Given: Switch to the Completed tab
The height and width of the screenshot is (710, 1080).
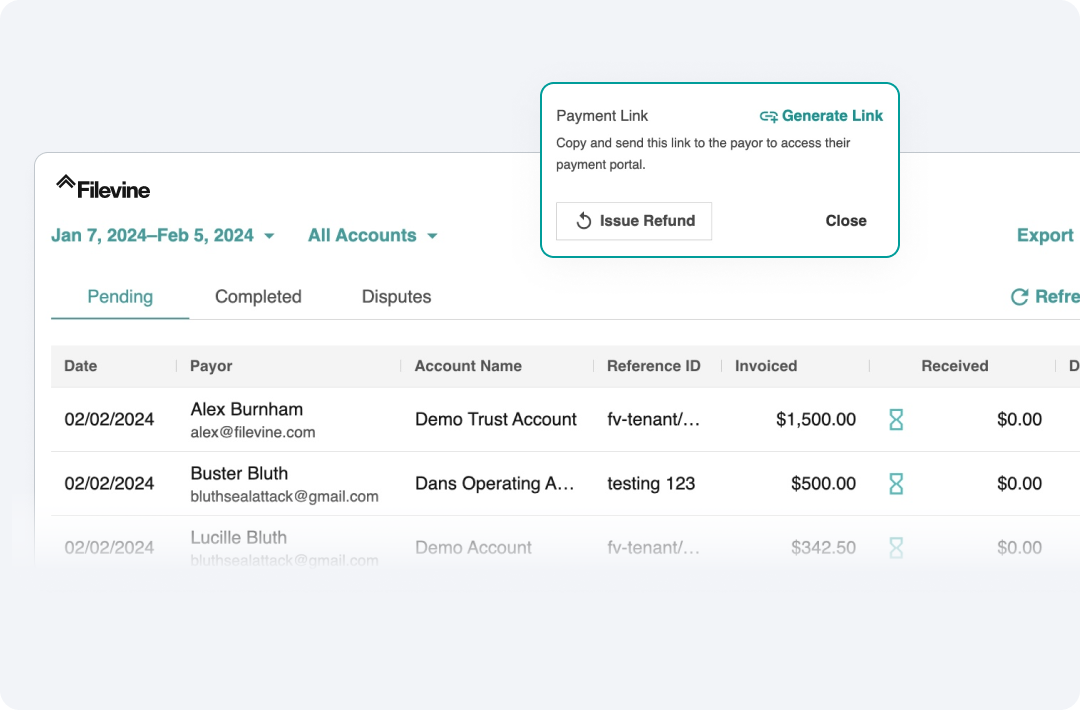Looking at the screenshot, I should (258, 297).
